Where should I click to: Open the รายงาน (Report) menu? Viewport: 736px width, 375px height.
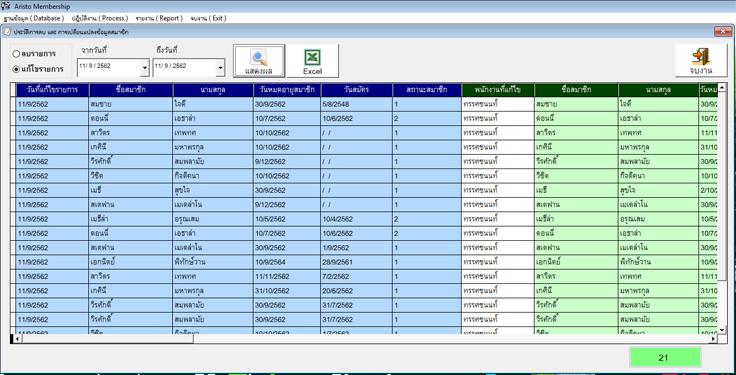point(159,18)
